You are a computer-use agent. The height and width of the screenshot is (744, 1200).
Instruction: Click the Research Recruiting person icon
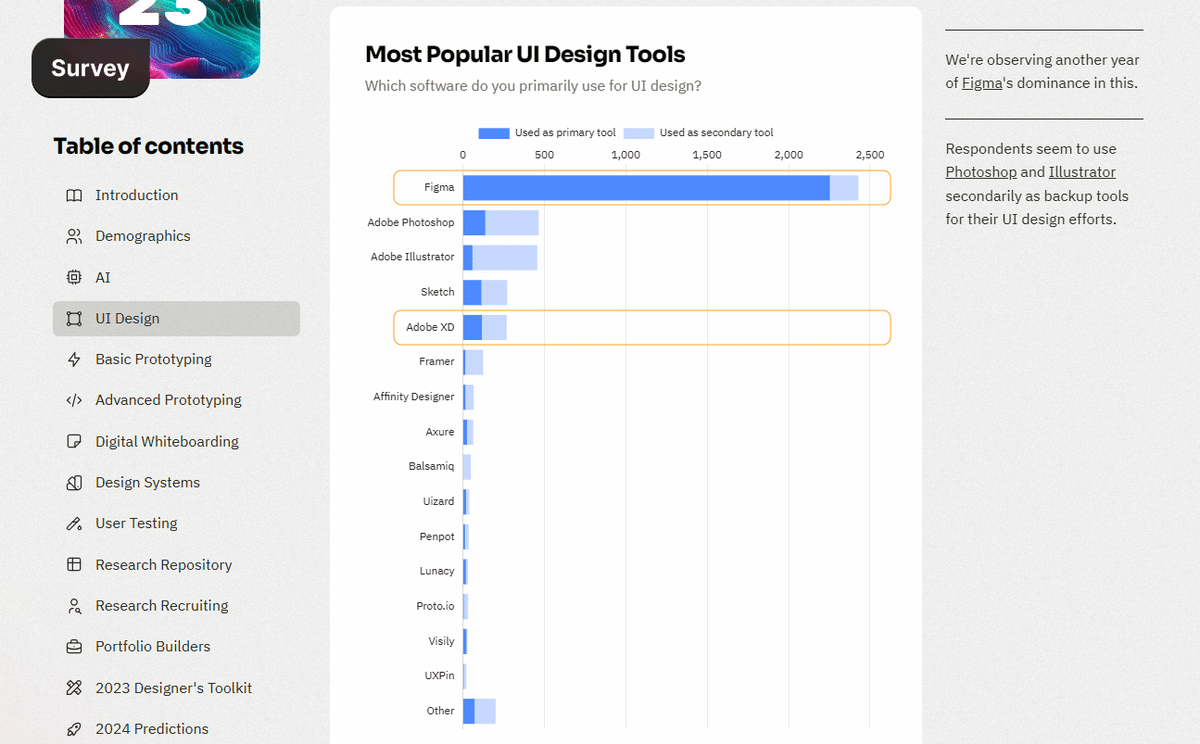pos(74,606)
